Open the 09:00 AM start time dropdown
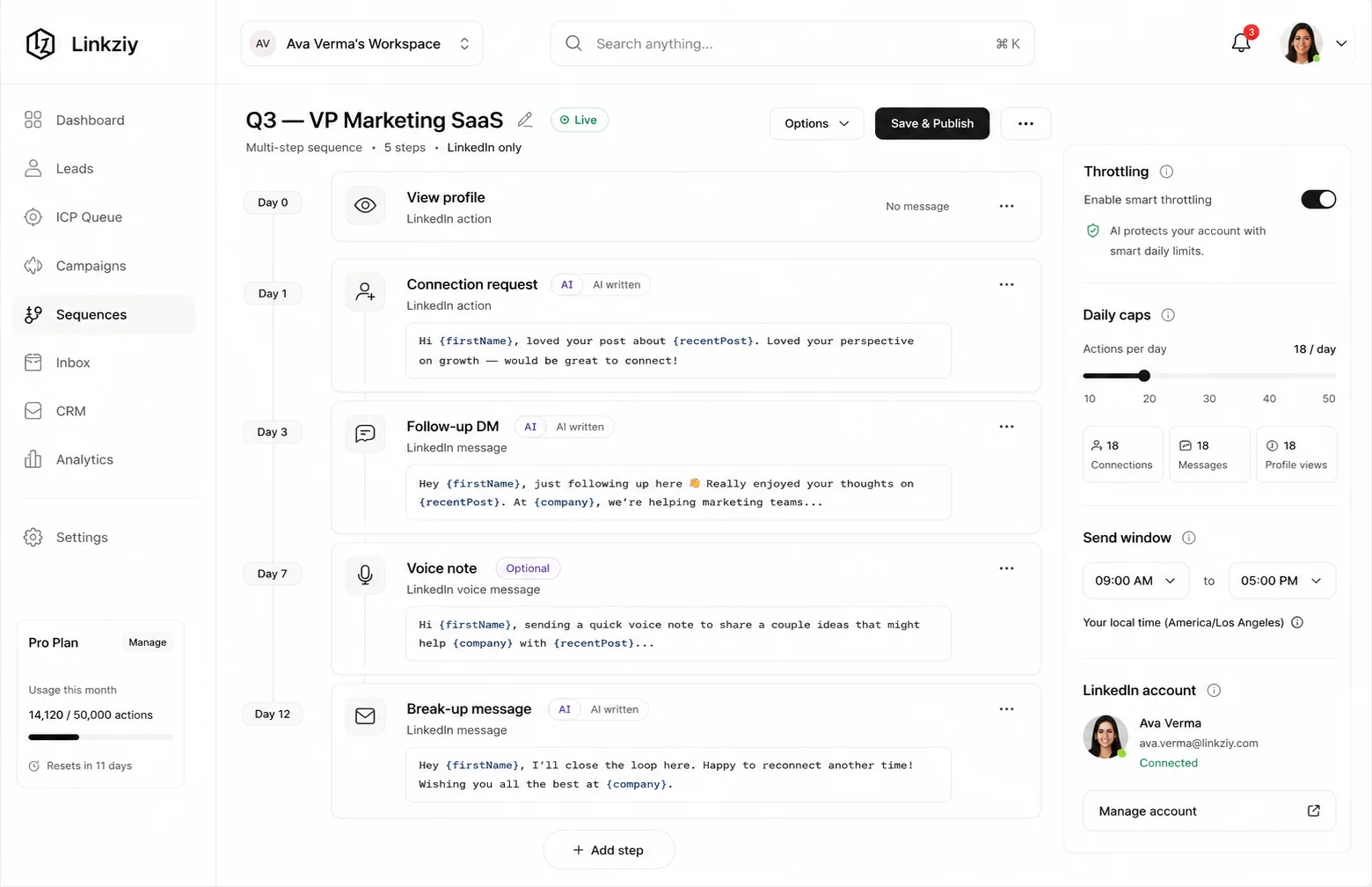Screen dimensions: 1372x887 point(1135,581)
